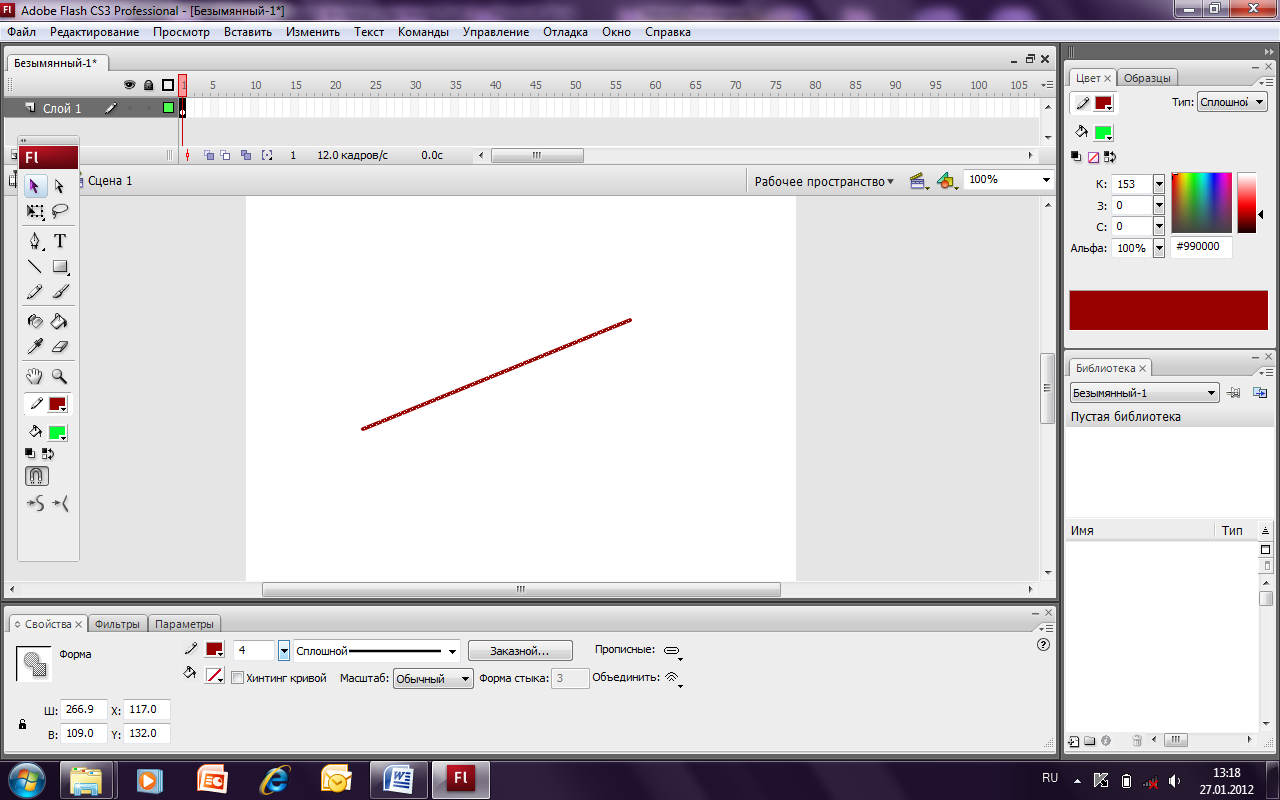The height and width of the screenshot is (800, 1280).
Task: Click the red stroke color swatch in the Tools panel
Action: (57, 405)
